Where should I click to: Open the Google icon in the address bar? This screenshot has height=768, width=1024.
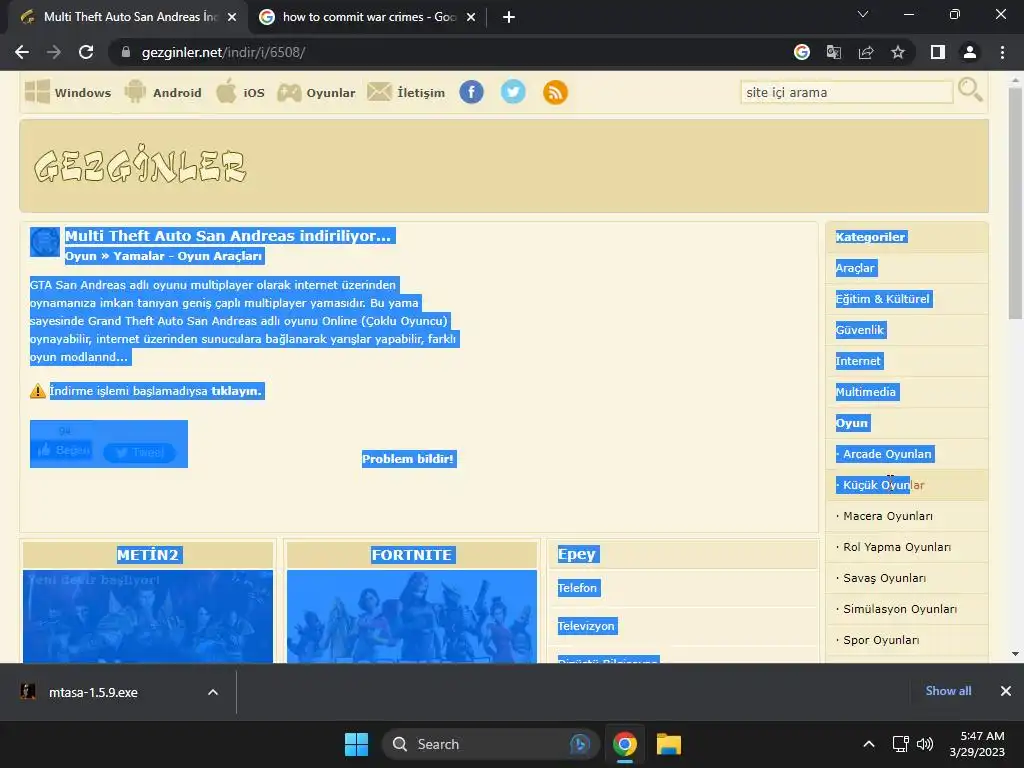[x=801, y=52]
